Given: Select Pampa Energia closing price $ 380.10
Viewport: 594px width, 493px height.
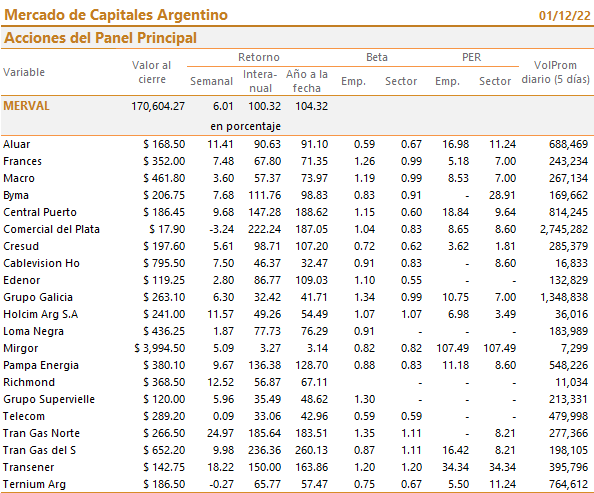Looking at the screenshot, I should click(164, 365).
